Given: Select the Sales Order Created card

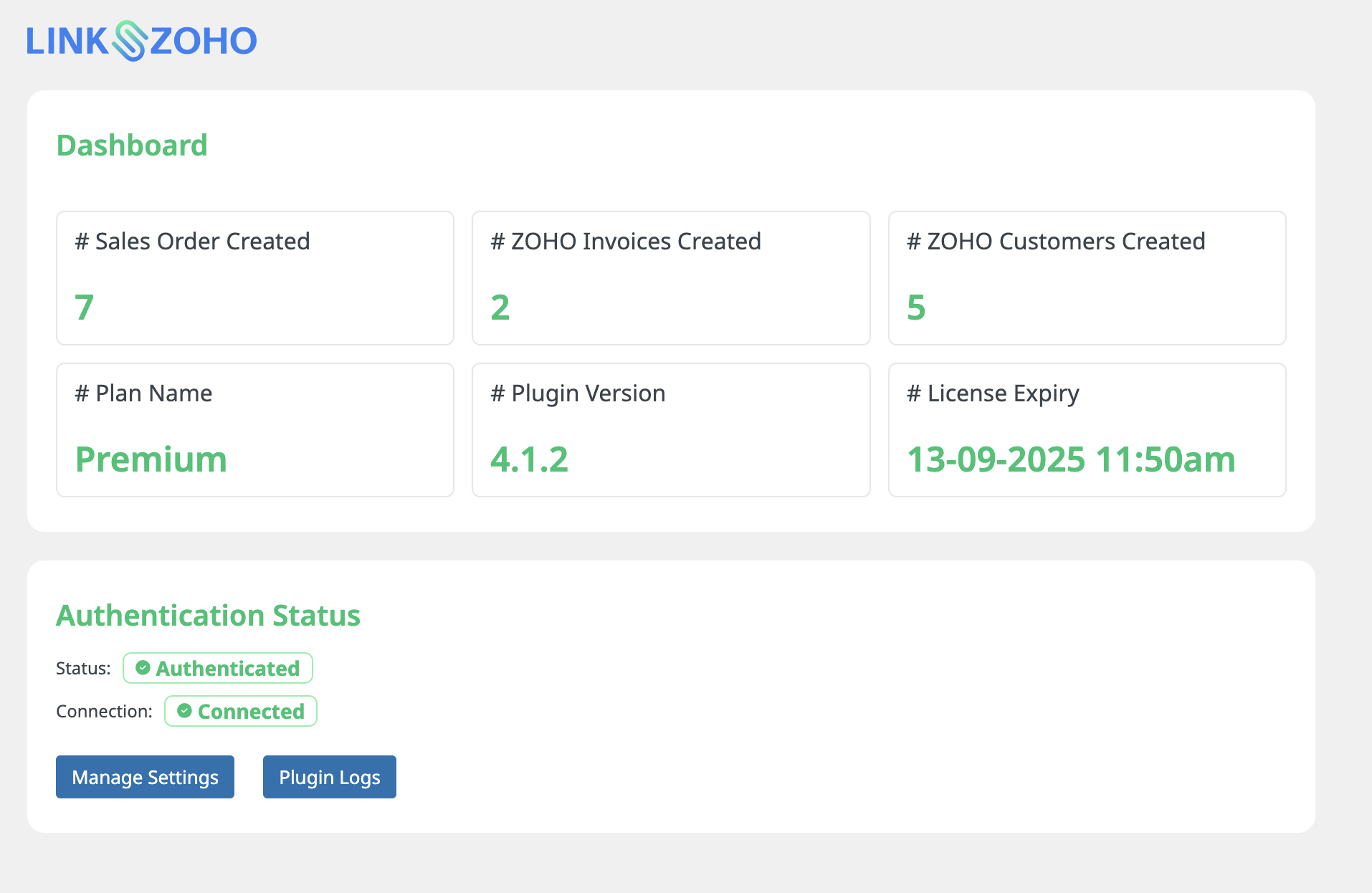Looking at the screenshot, I should pos(254,277).
